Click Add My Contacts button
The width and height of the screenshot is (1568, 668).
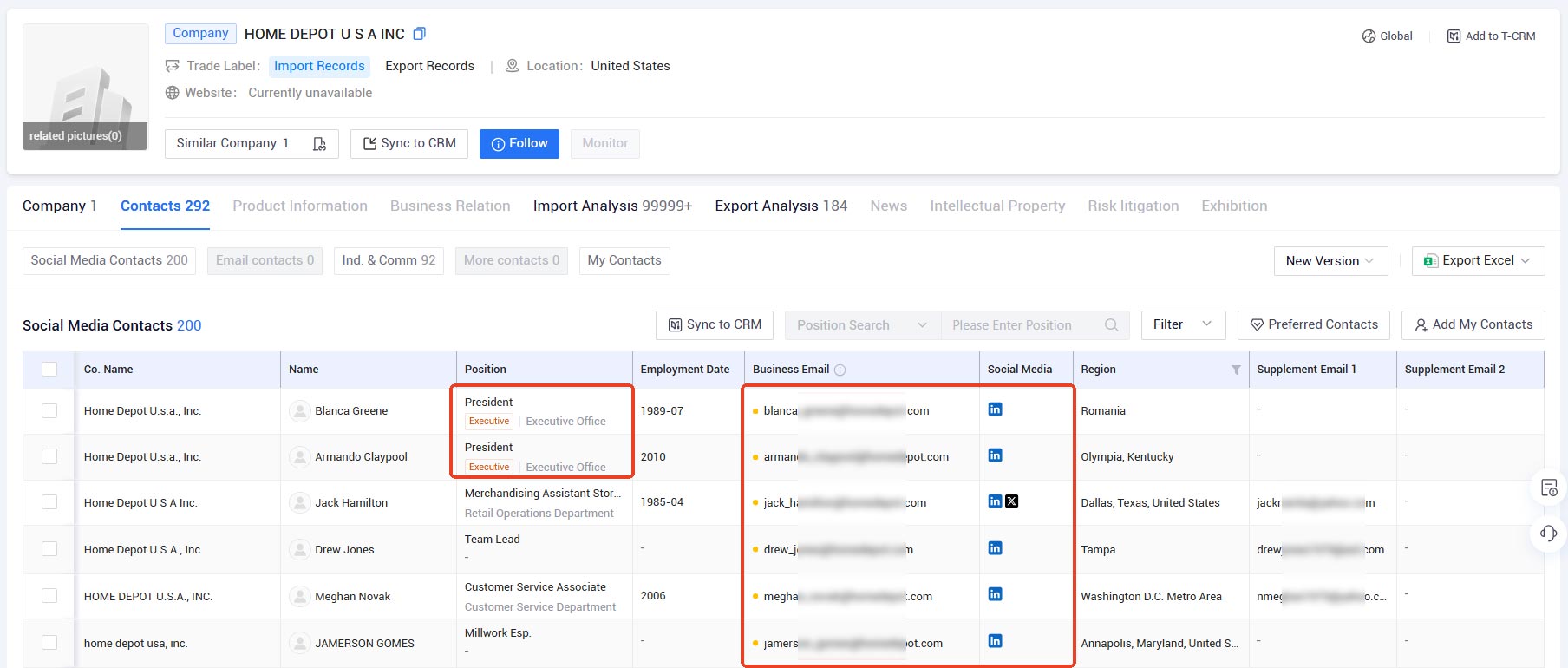pyautogui.click(x=1473, y=325)
